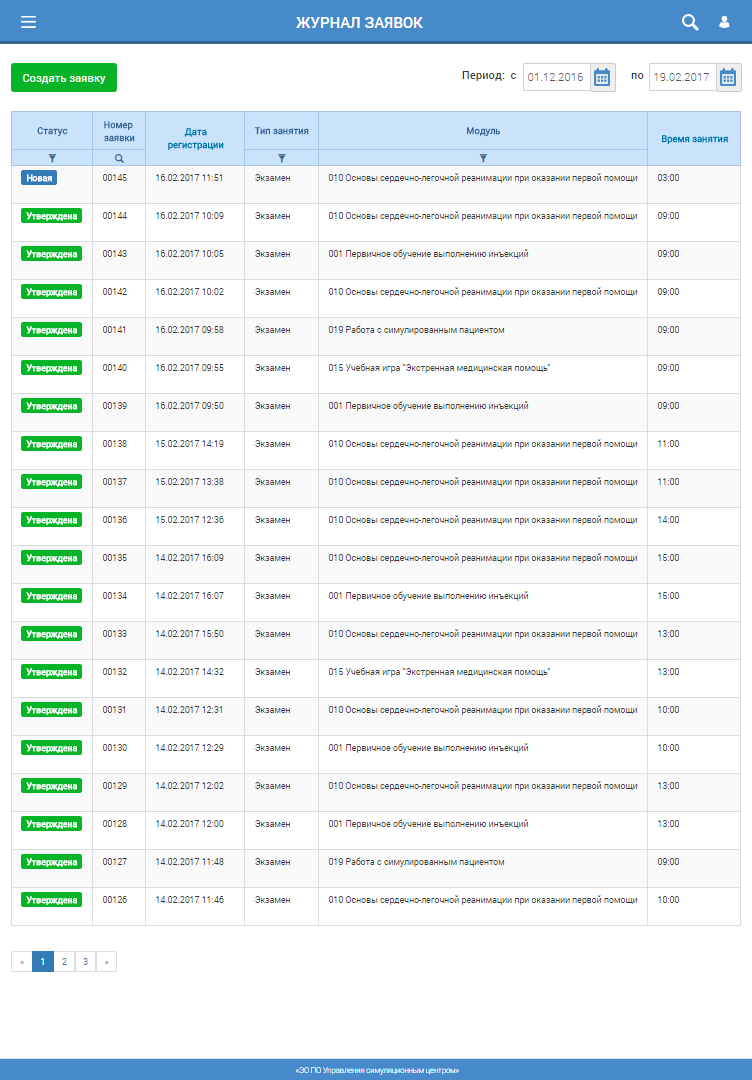Select request number 00133

pos(115,634)
